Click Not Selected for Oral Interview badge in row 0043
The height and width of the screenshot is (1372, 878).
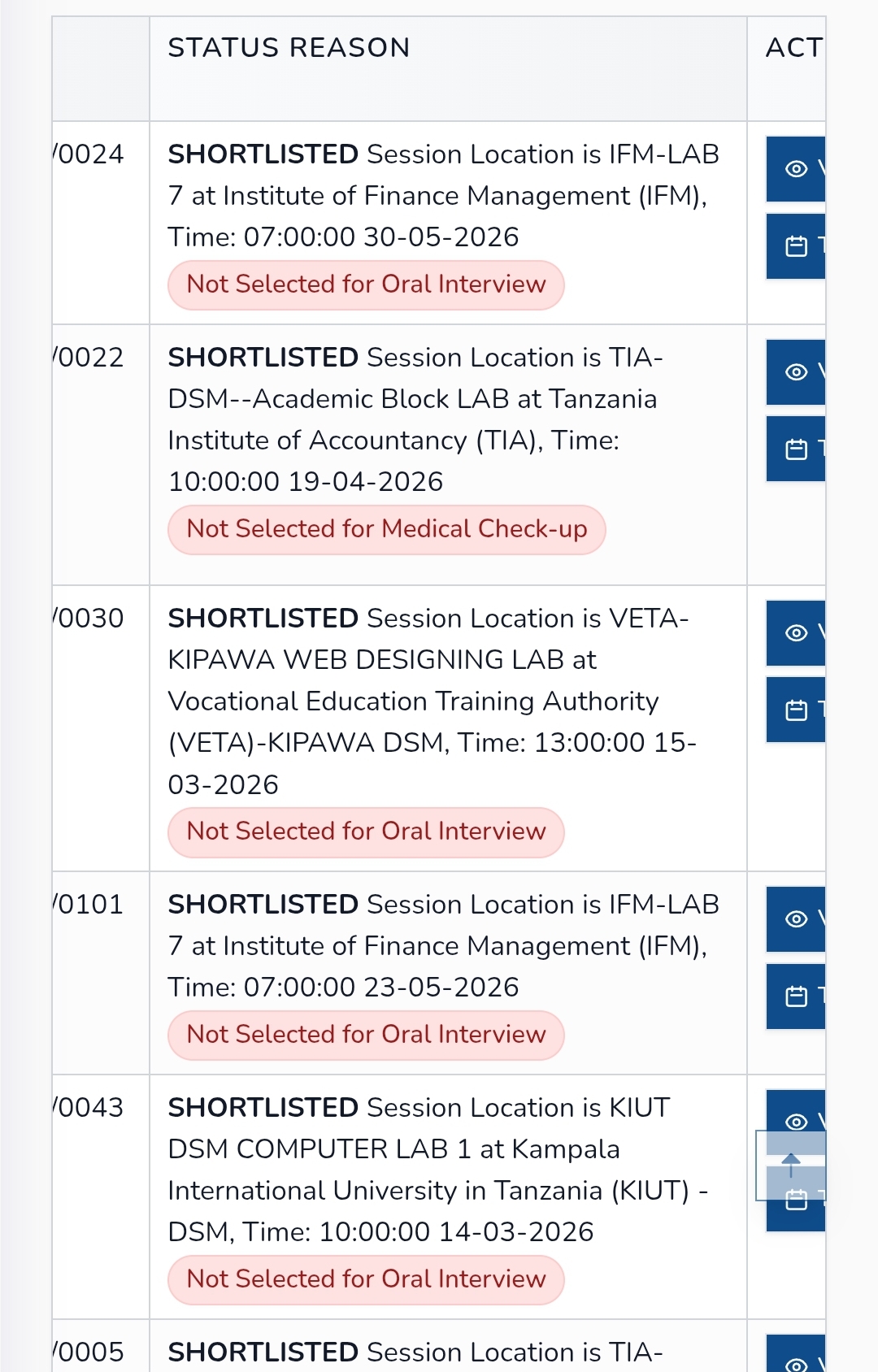point(366,1280)
